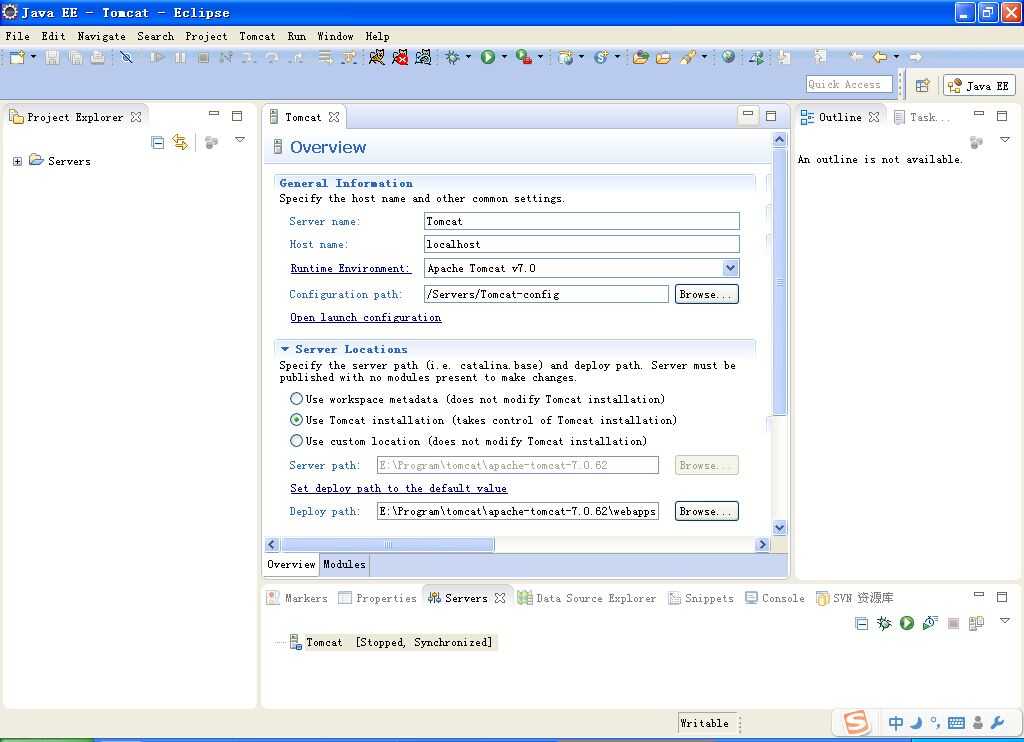Click the Quick Access search box
The width and height of the screenshot is (1024, 742).
[x=849, y=84]
